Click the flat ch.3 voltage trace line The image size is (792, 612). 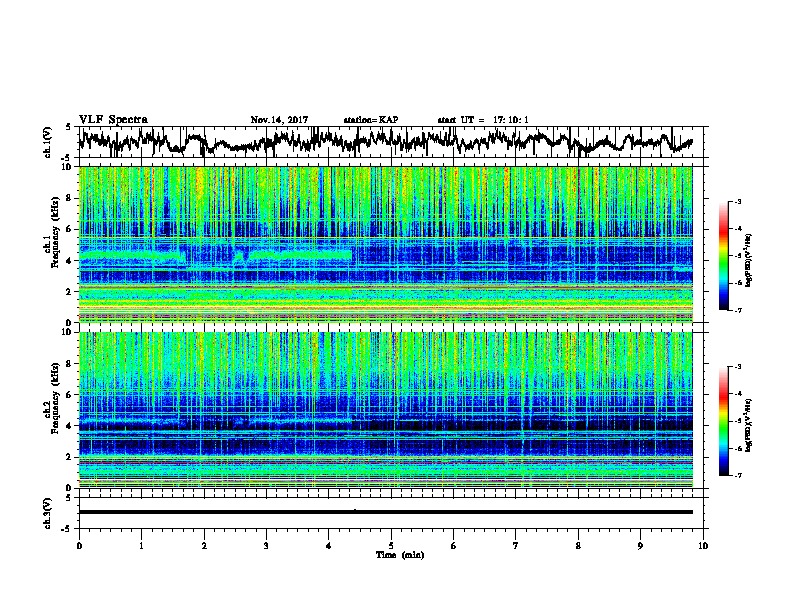(x=386, y=512)
